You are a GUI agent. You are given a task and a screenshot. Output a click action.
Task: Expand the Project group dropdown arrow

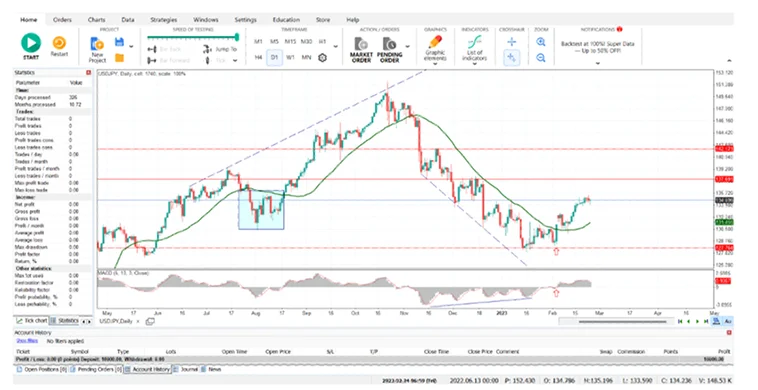(x=131, y=46)
